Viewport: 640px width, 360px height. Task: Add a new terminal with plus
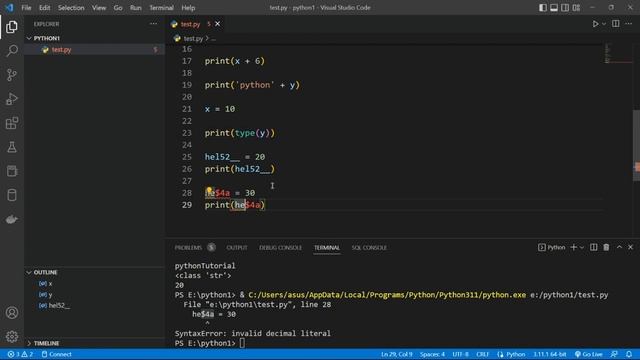click(573, 247)
